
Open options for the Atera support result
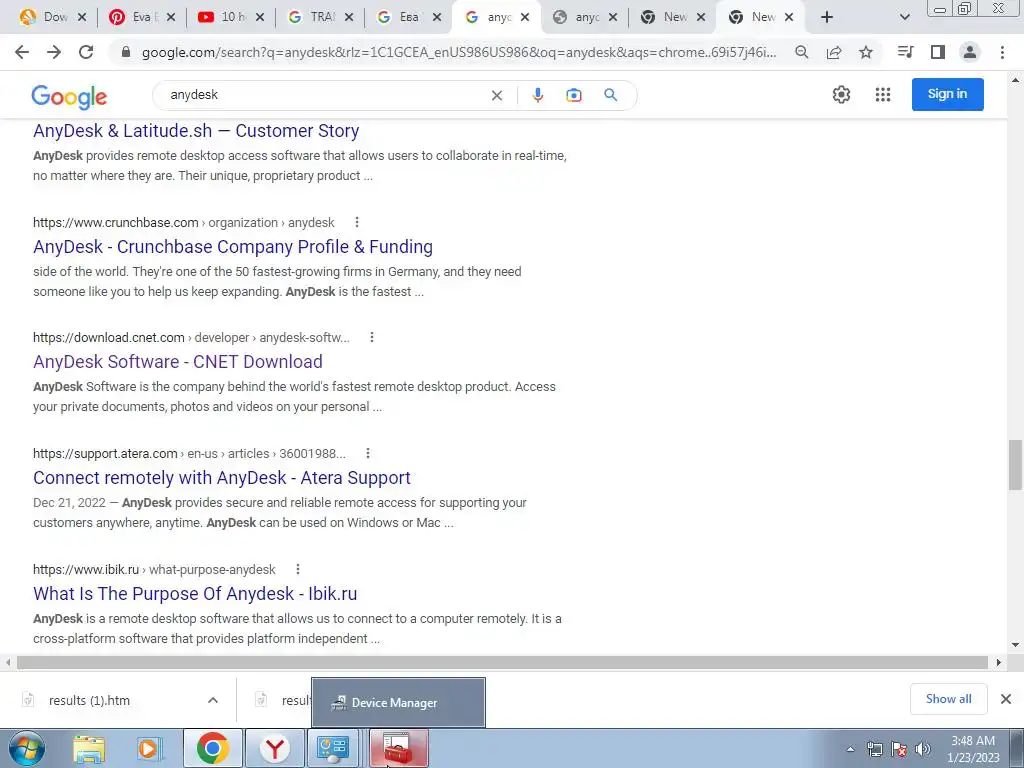(x=368, y=453)
